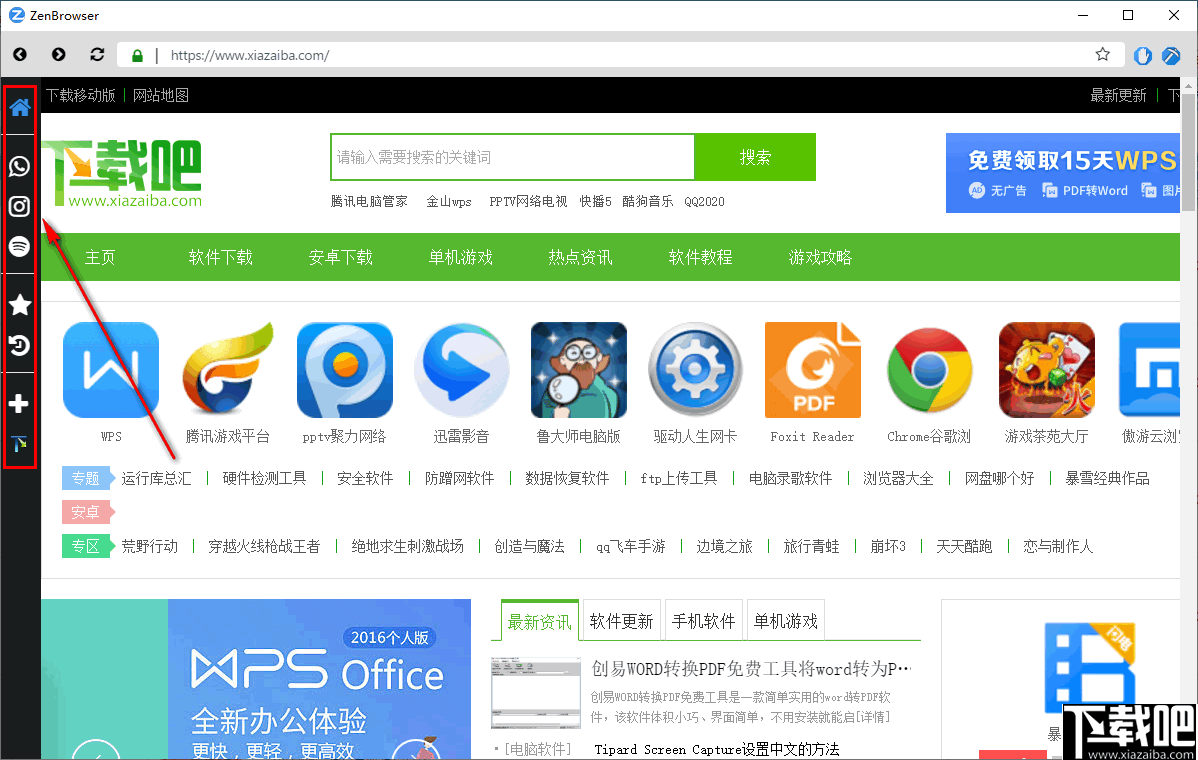Click inside the keyword search field
This screenshot has width=1198, height=760.
pyautogui.click(x=511, y=157)
